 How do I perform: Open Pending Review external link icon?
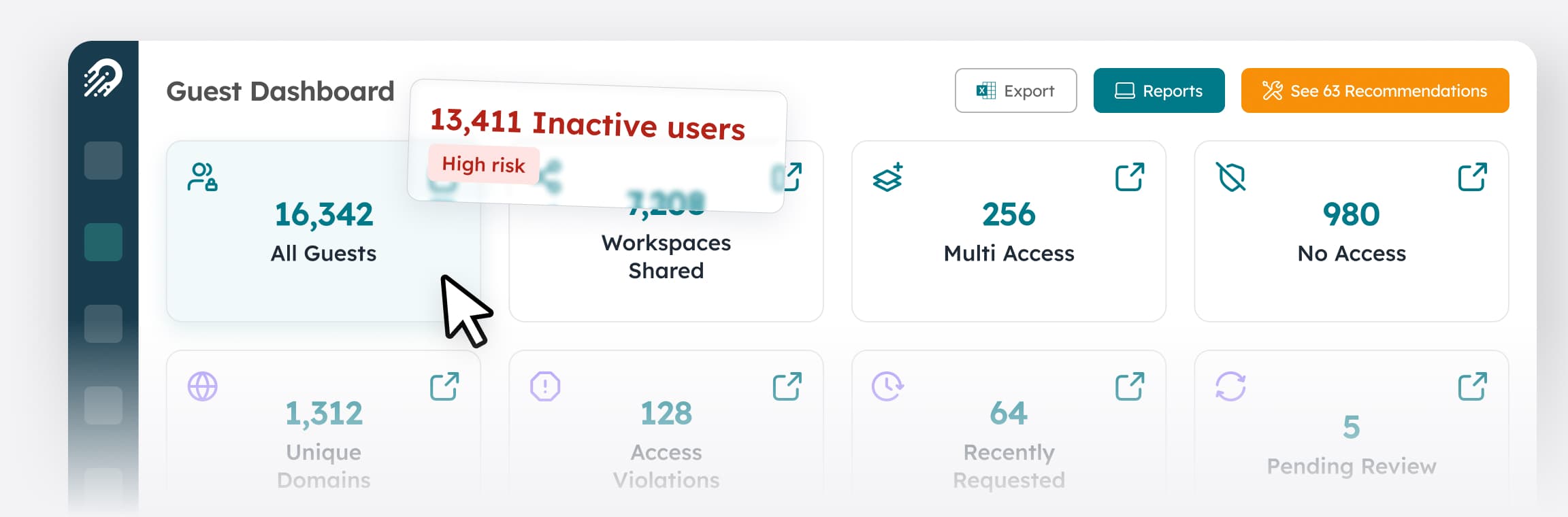1472,386
